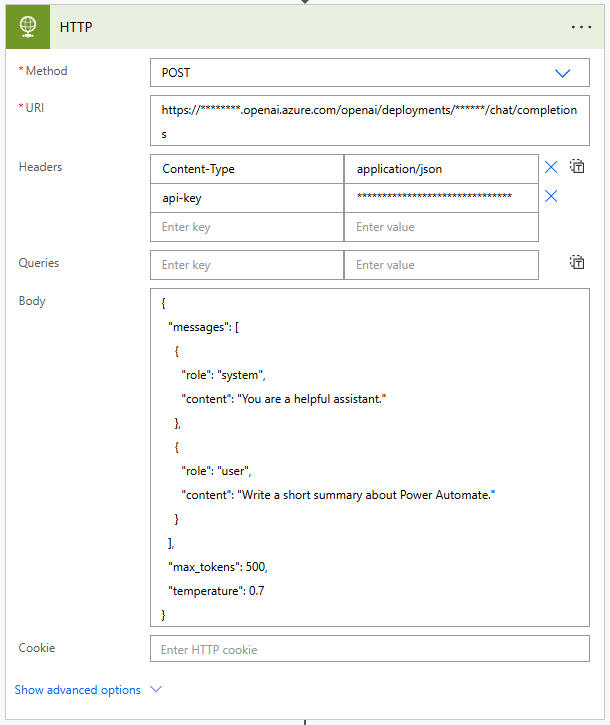Switch Headers to text mode
This screenshot has height=725, width=610.
click(x=577, y=167)
